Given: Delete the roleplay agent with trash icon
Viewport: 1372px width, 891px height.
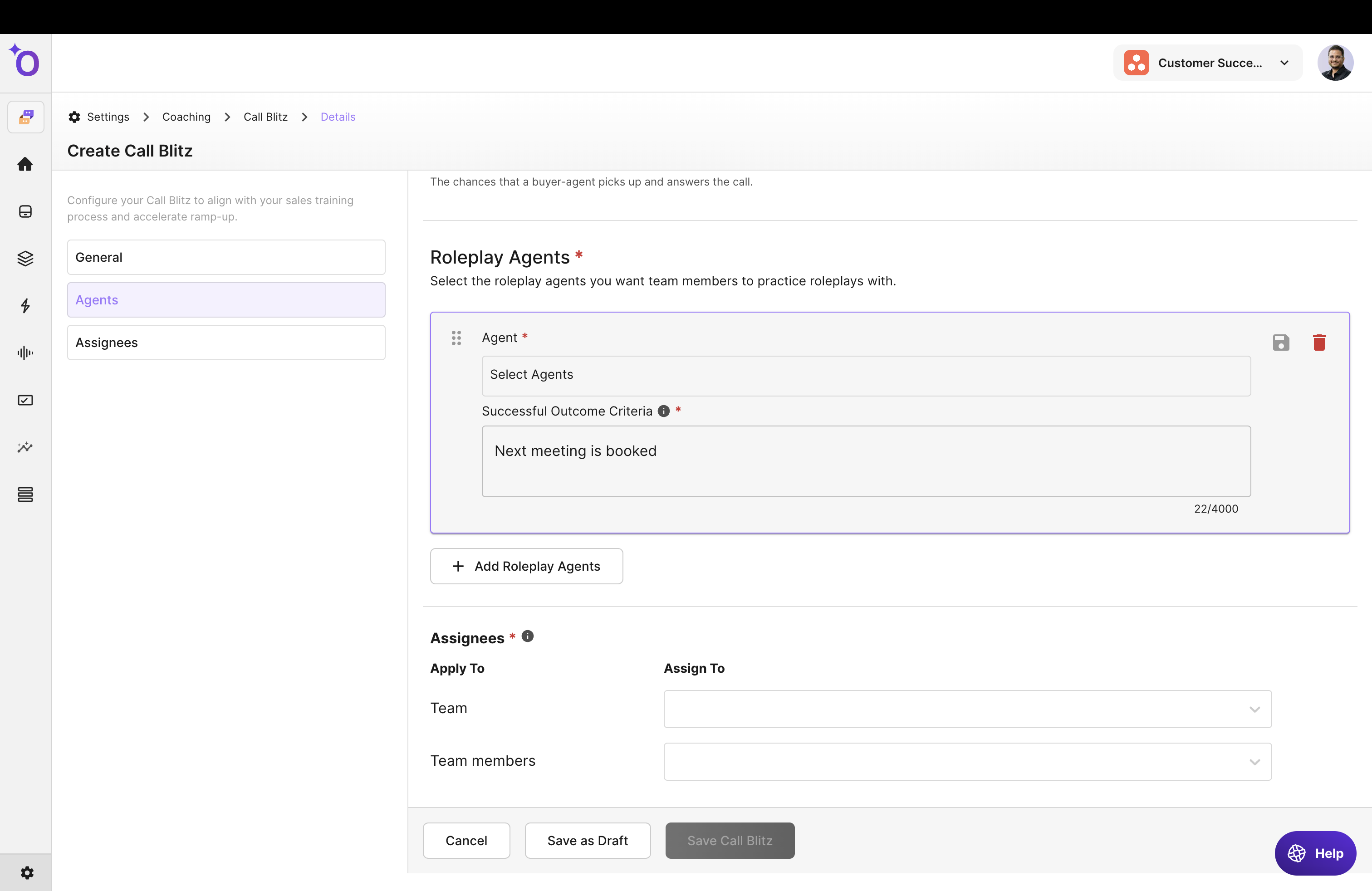Looking at the screenshot, I should (1319, 343).
